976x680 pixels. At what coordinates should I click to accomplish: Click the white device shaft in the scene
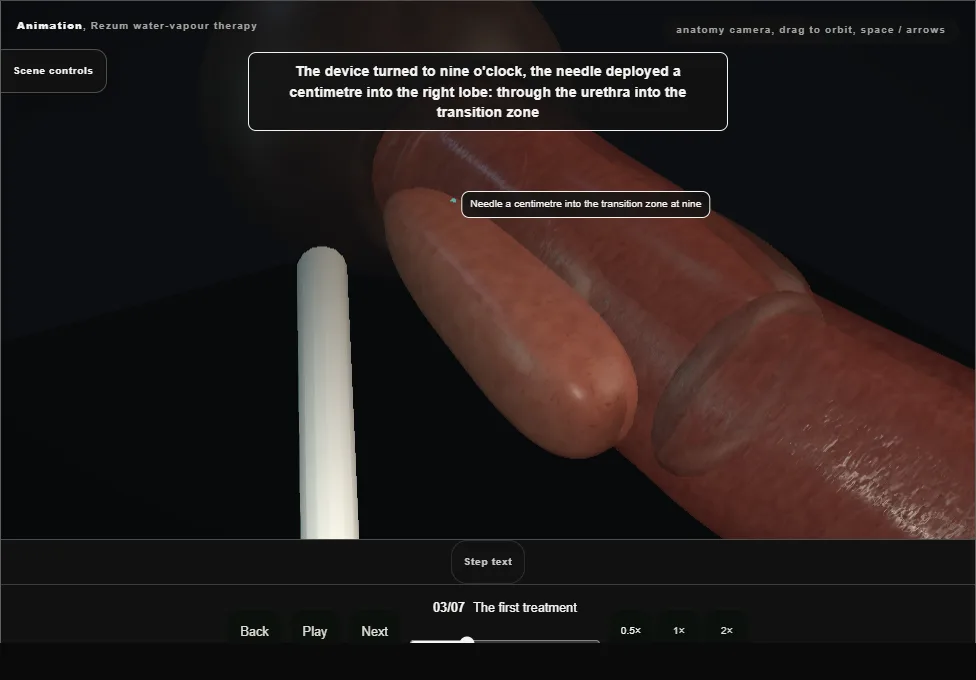click(326, 392)
